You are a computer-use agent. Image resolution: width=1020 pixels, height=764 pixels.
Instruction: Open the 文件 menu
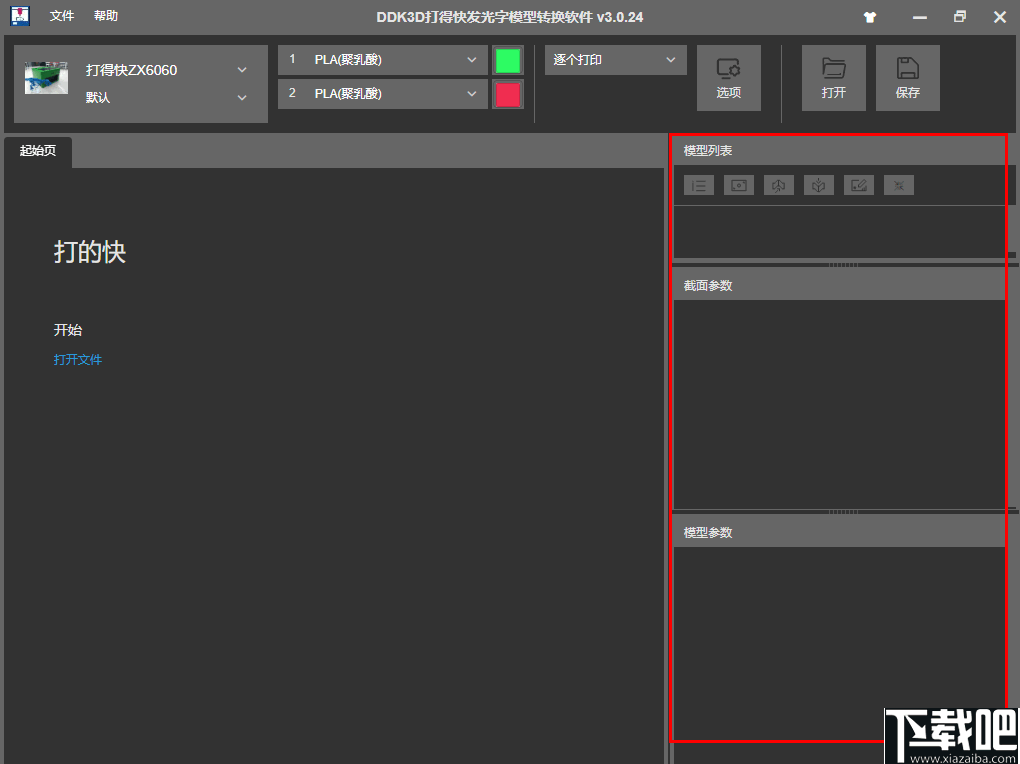(x=61, y=16)
